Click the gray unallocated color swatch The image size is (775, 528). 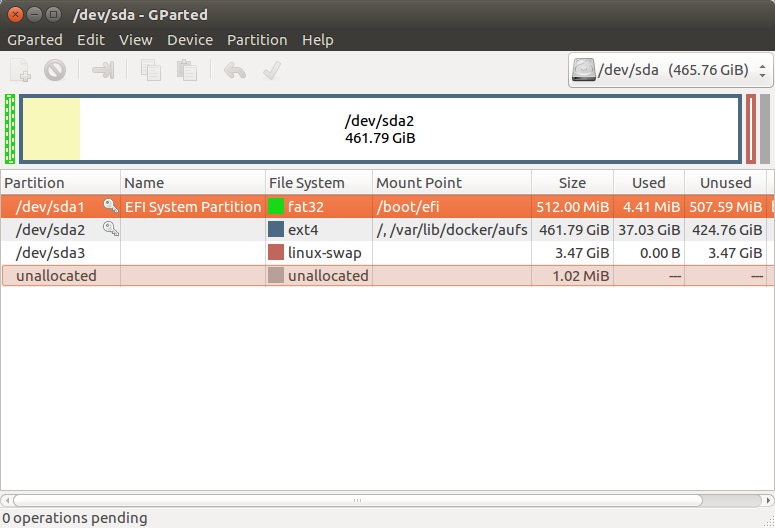pyautogui.click(x=276, y=275)
